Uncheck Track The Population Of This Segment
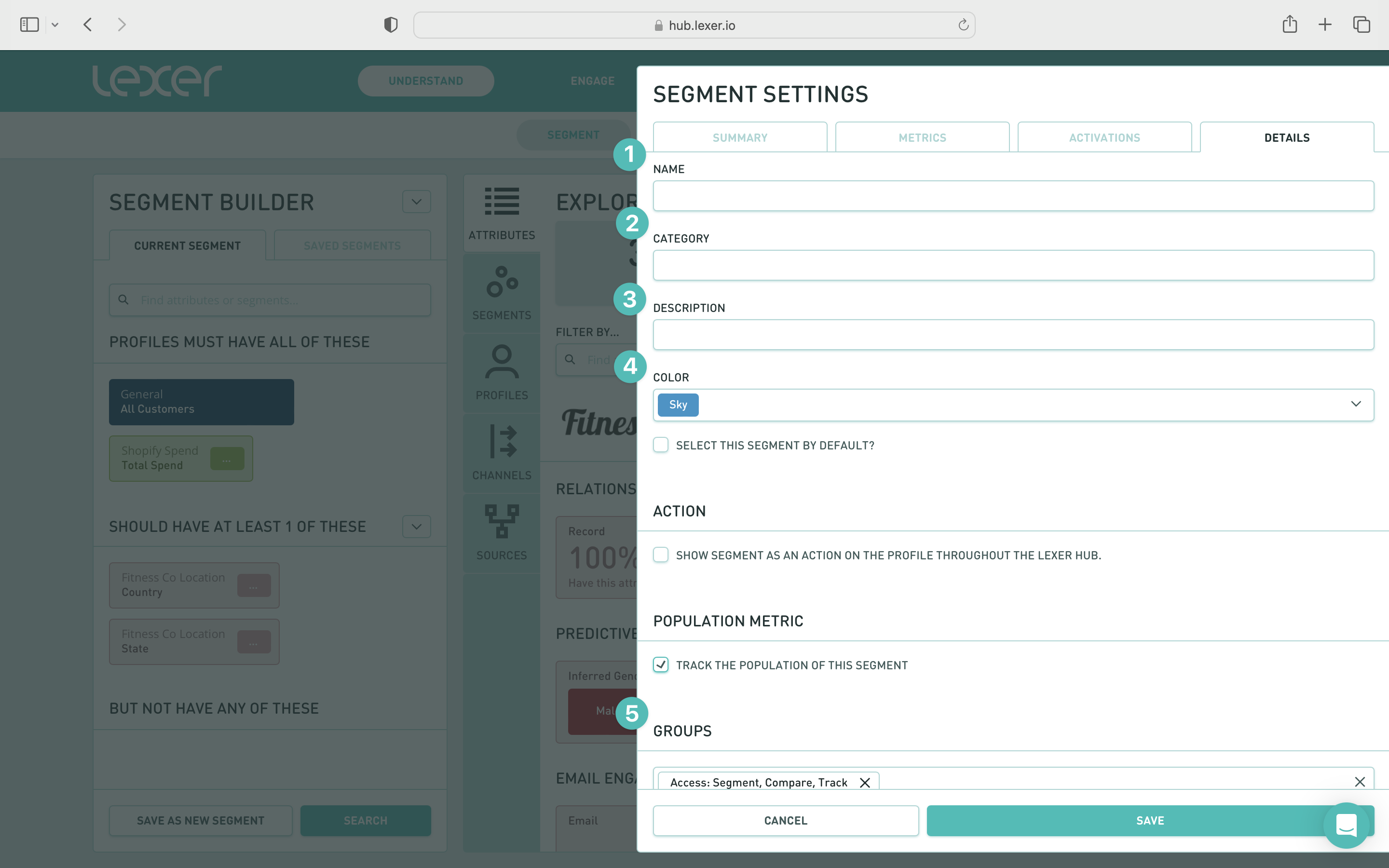 tap(661, 665)
